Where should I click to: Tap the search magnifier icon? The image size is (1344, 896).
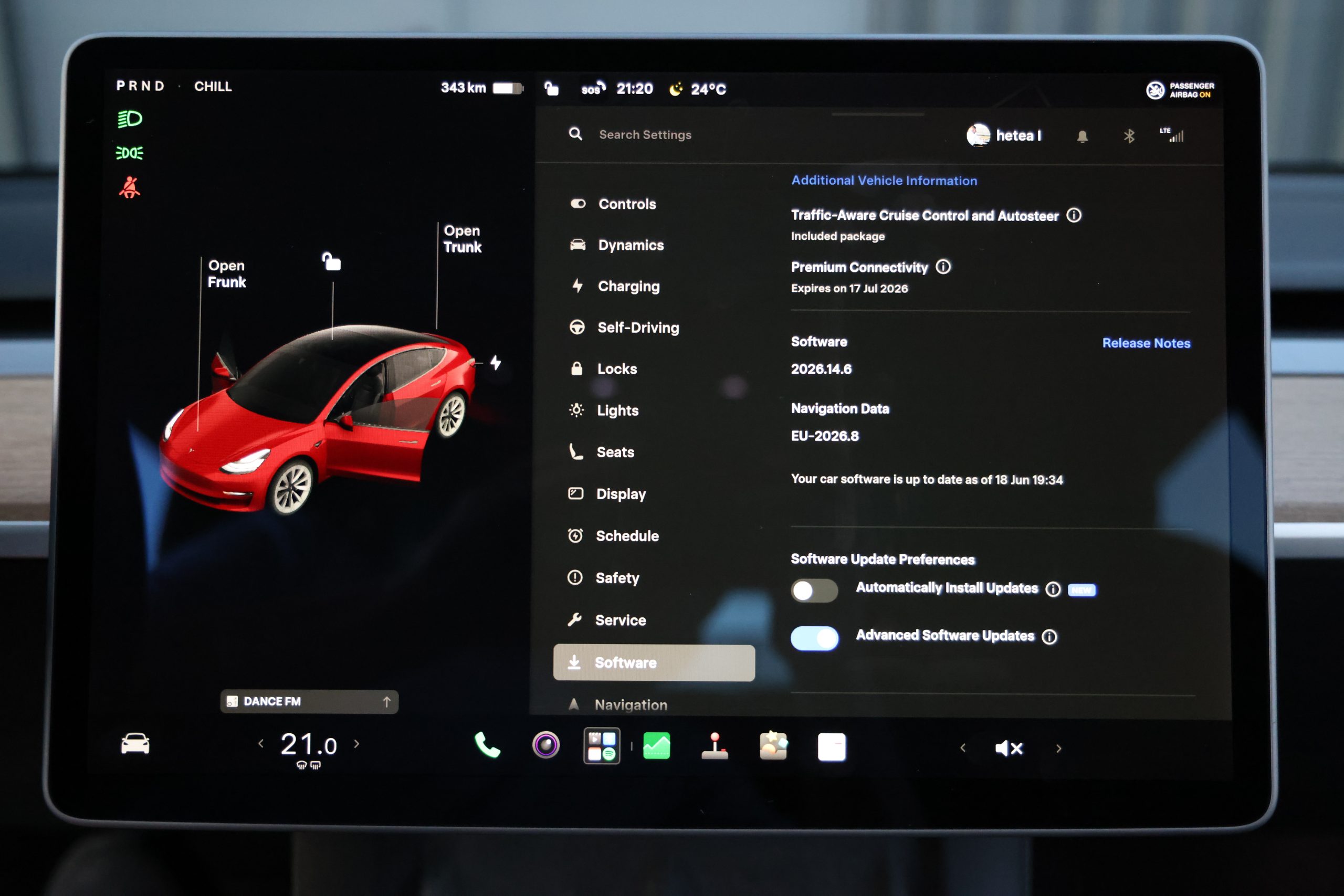[x=575, y=134]
